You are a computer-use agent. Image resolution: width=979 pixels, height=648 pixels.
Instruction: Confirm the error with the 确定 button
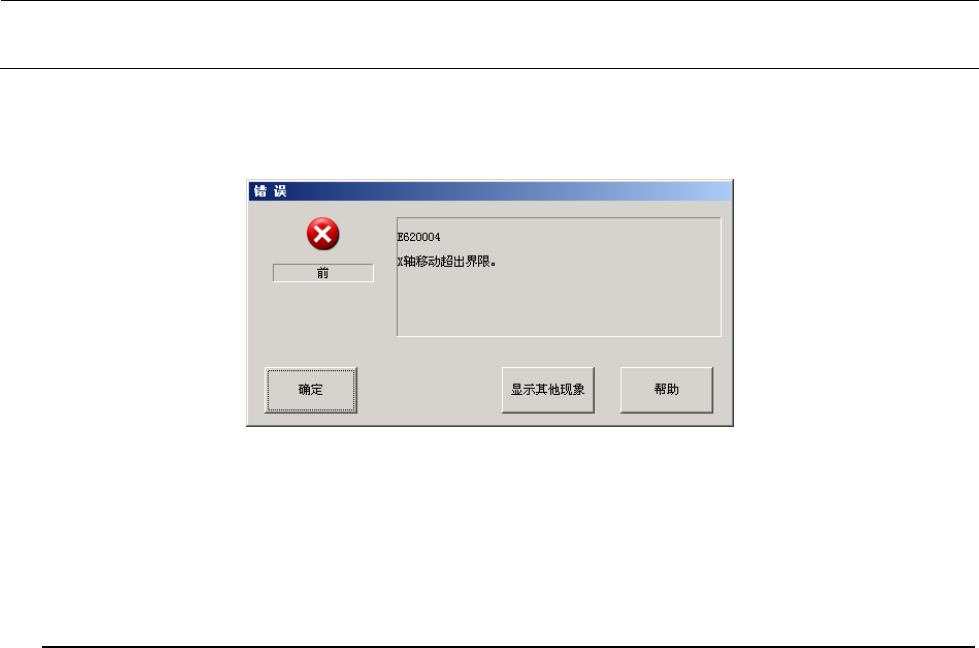(x=311, y=390)
